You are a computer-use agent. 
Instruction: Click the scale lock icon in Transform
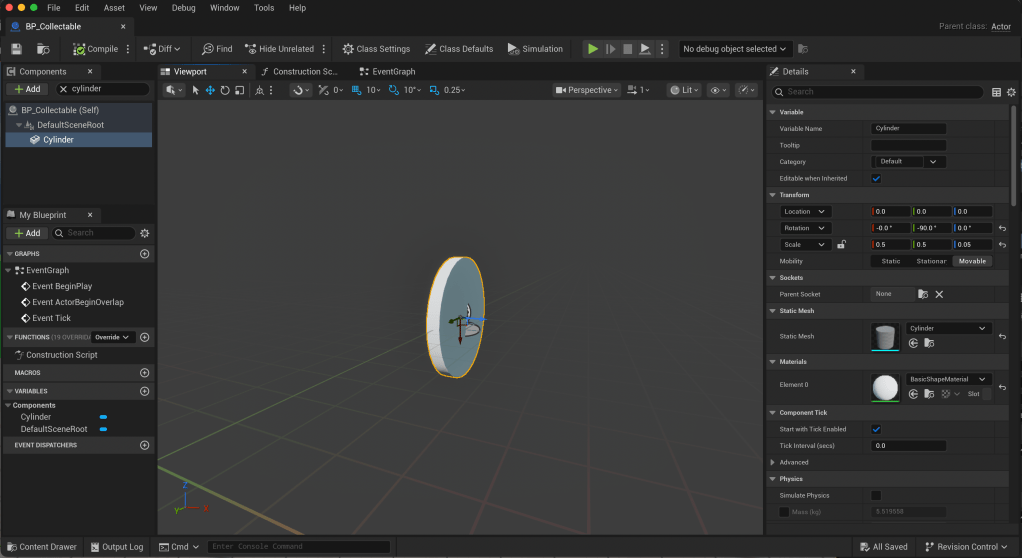(842, 244)
